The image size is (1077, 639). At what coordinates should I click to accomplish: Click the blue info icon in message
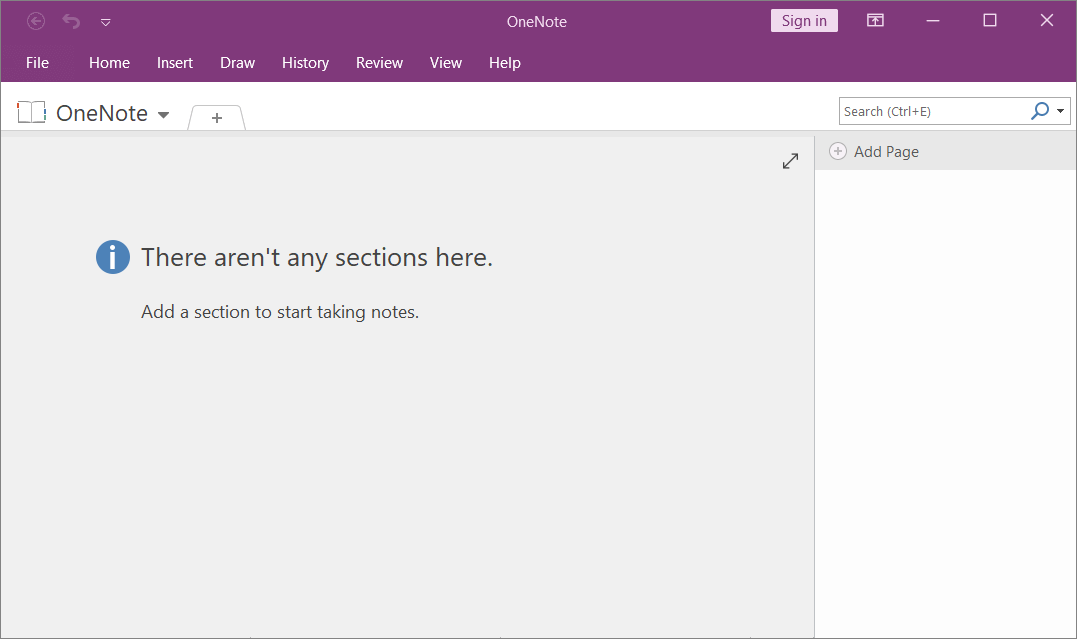[113, 257]
